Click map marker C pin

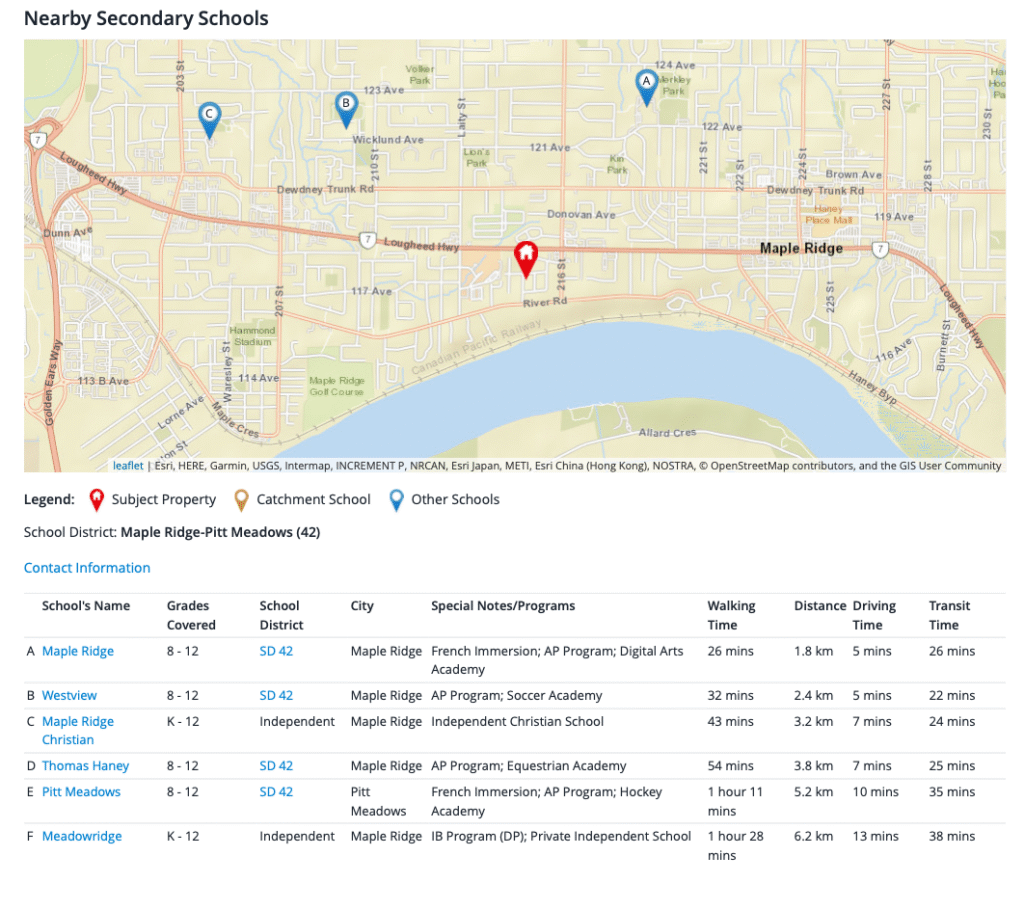[210, 120]
